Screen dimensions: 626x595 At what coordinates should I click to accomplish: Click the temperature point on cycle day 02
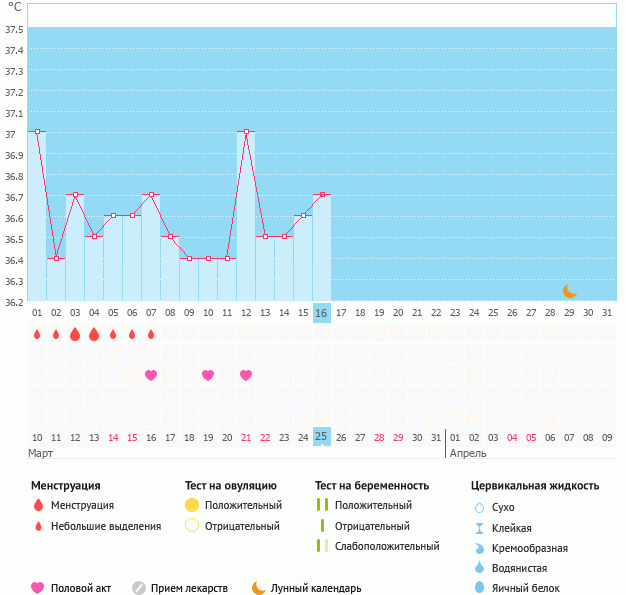pyautogui.click(x=56, y=258)
